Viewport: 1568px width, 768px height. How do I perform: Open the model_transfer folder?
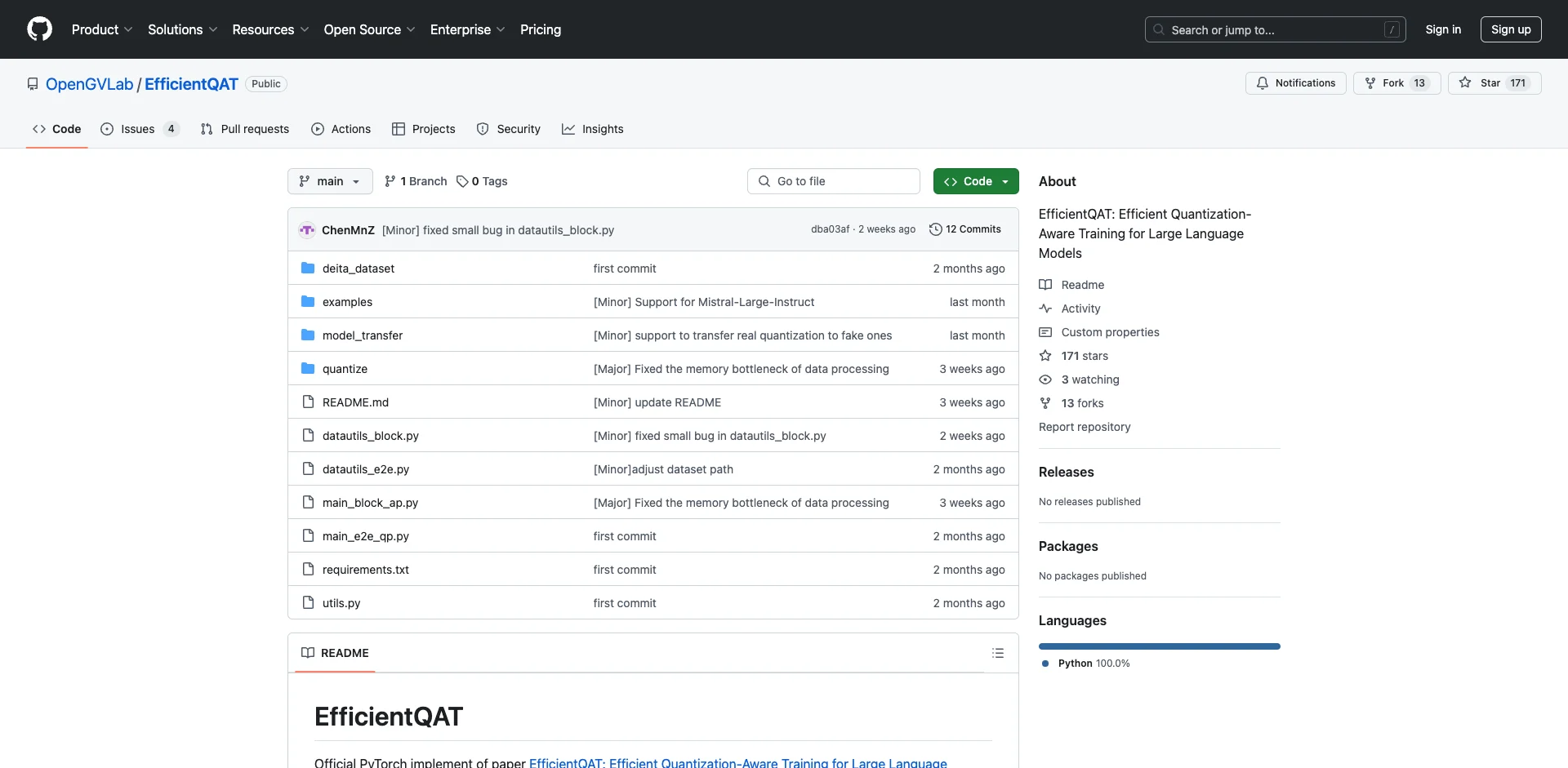[362, 335]
